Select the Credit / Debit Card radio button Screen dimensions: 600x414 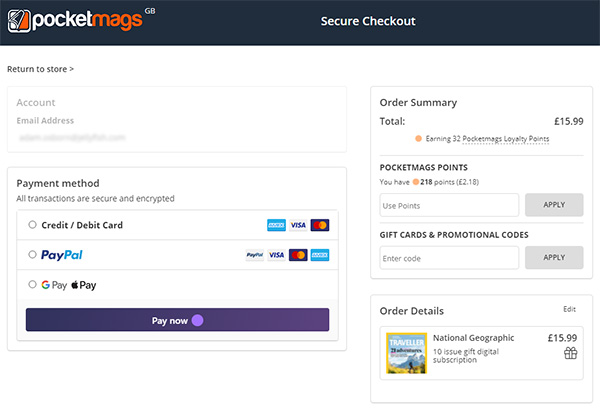(x=33, y=225)
